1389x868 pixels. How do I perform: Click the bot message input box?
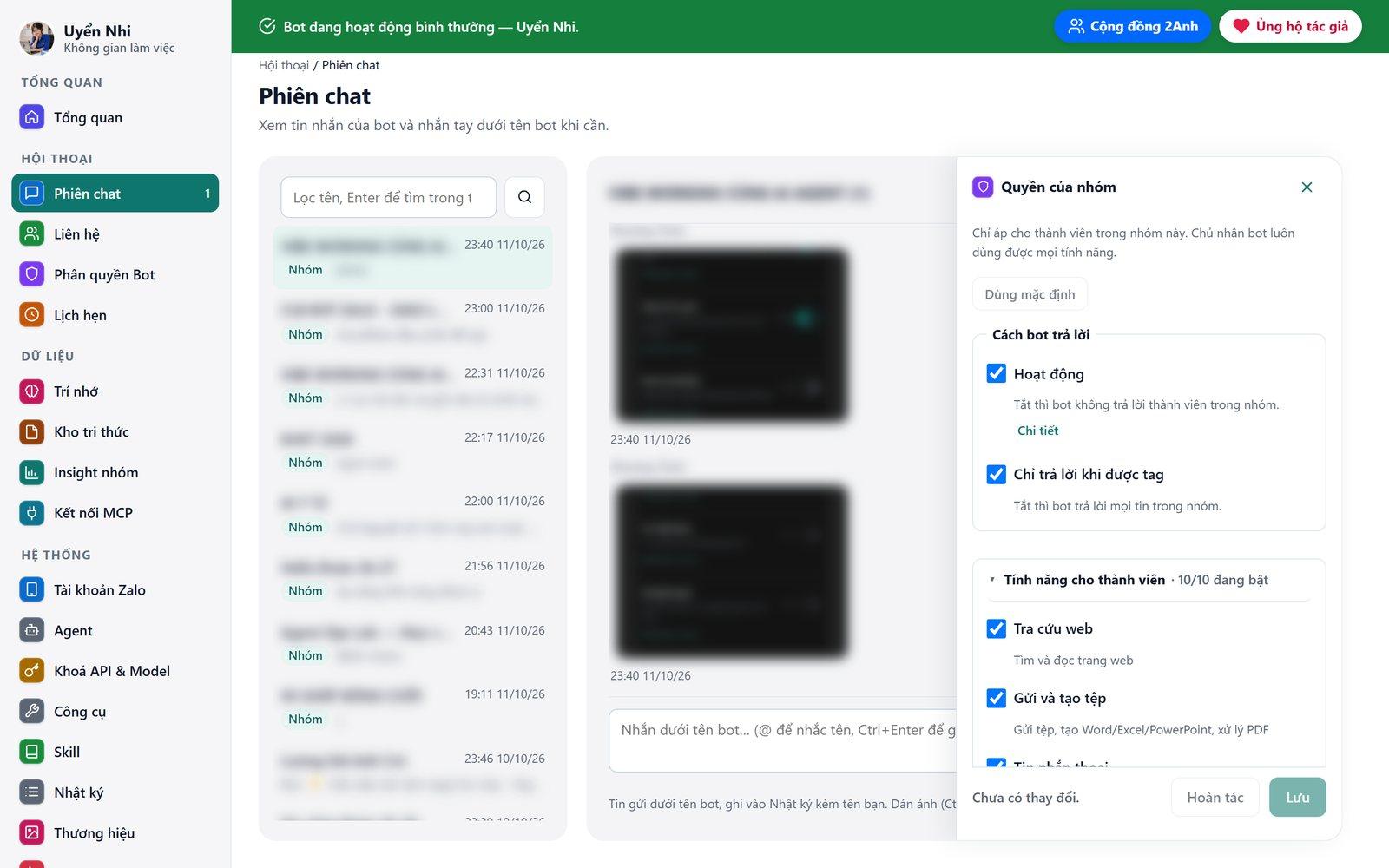click(783, 740)
